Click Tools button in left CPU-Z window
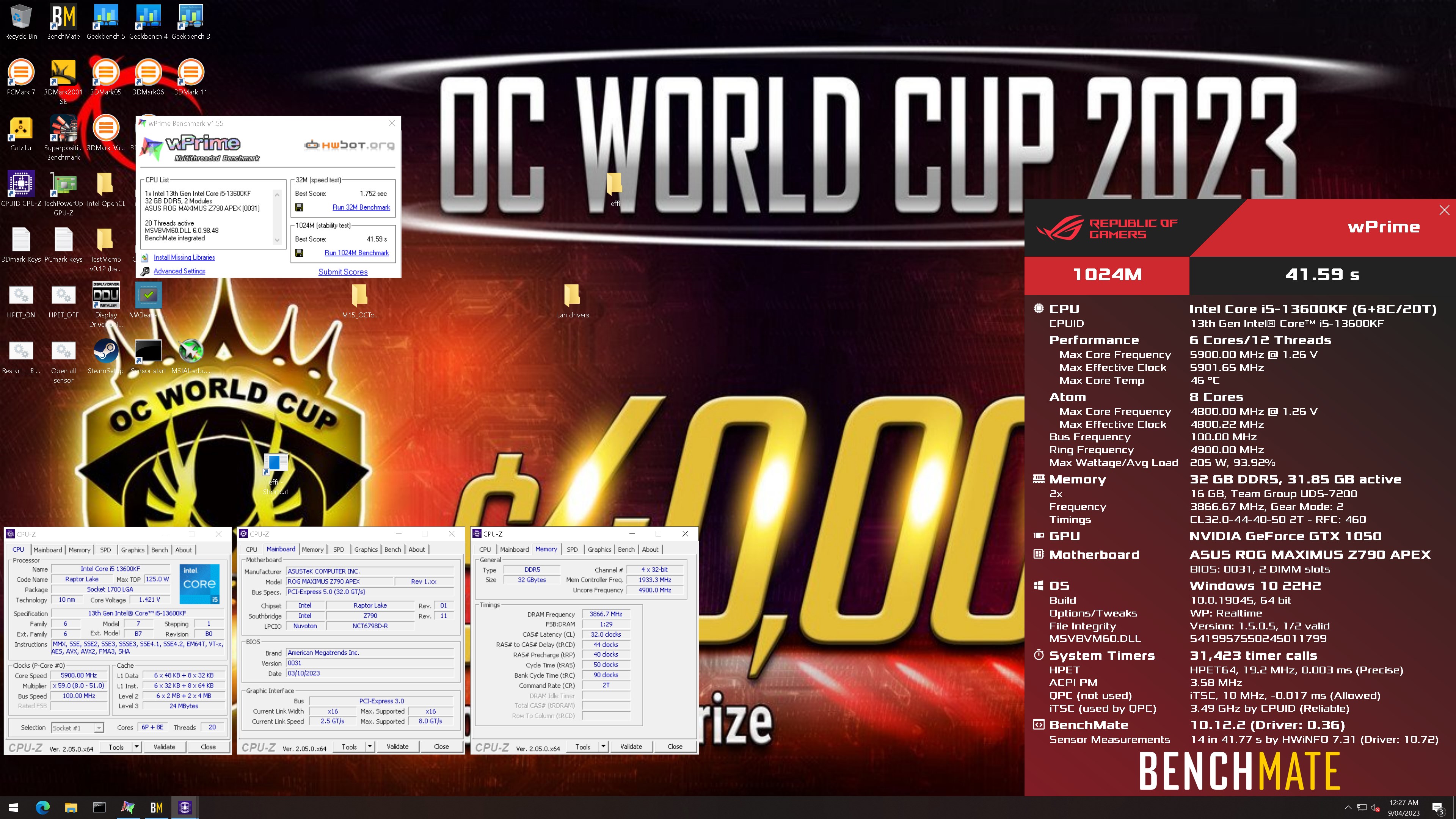The width and height of the screenshot is (1456, 819). click(x=116, y=747)
